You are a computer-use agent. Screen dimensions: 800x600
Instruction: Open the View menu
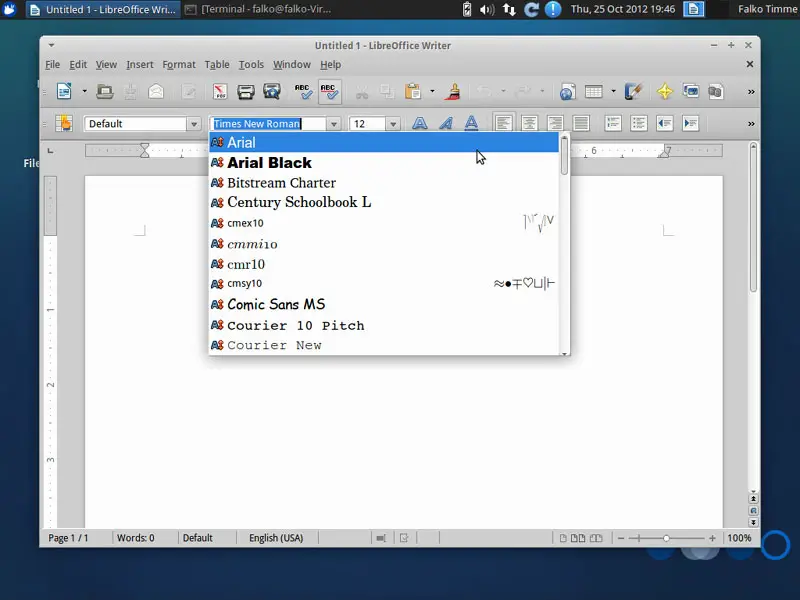[106, 65]
